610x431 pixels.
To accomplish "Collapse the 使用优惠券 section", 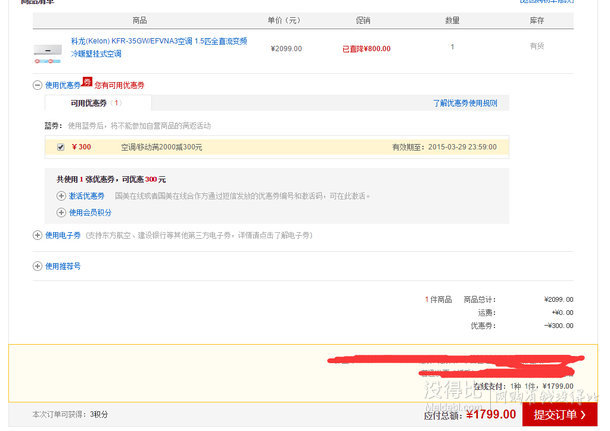I will point(37,86).
